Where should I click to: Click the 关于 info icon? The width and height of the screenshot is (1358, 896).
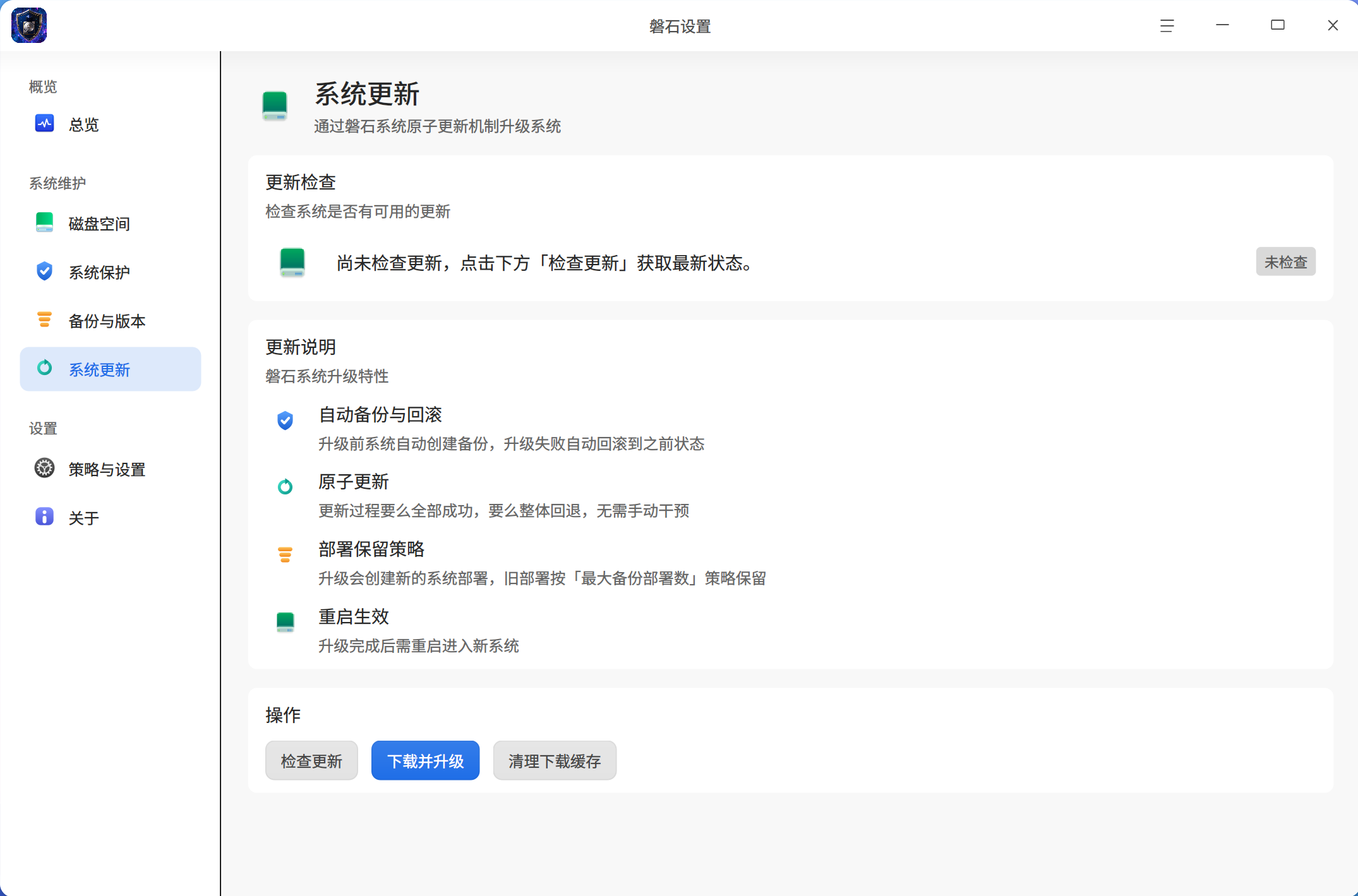pos(44,517)
